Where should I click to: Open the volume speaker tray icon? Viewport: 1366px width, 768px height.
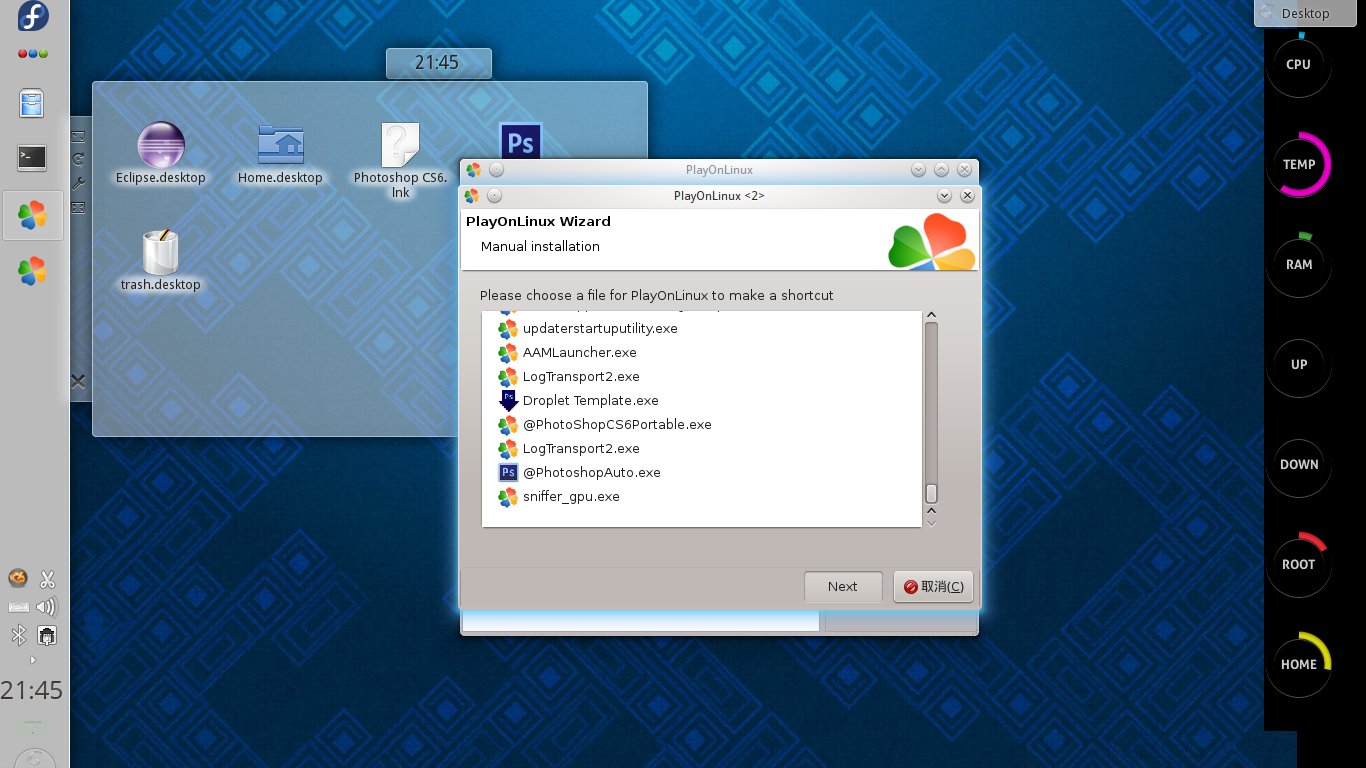pyautogui.click(x=47, y=607)
